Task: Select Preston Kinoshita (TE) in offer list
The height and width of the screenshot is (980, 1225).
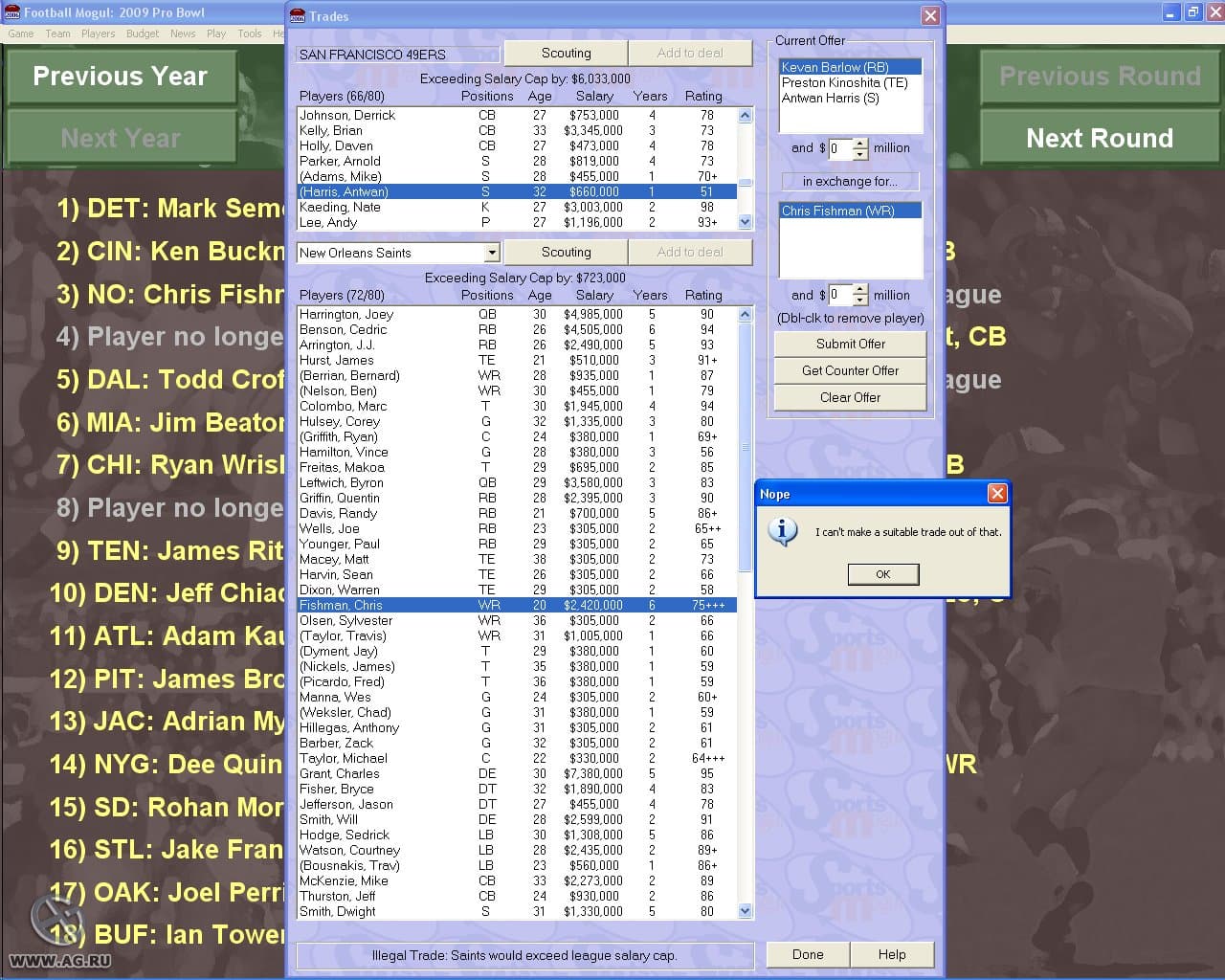Action: coord(850,82)
